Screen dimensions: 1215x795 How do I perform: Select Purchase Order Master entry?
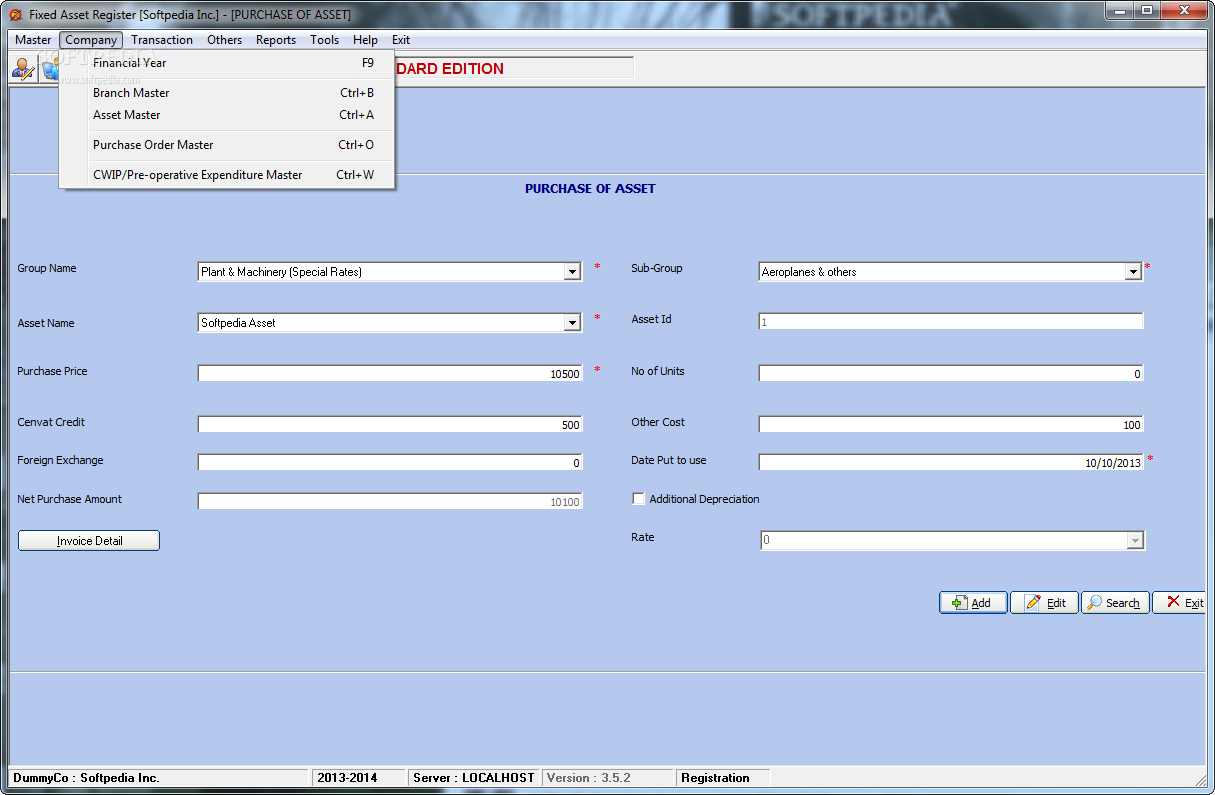pos(227,145)
